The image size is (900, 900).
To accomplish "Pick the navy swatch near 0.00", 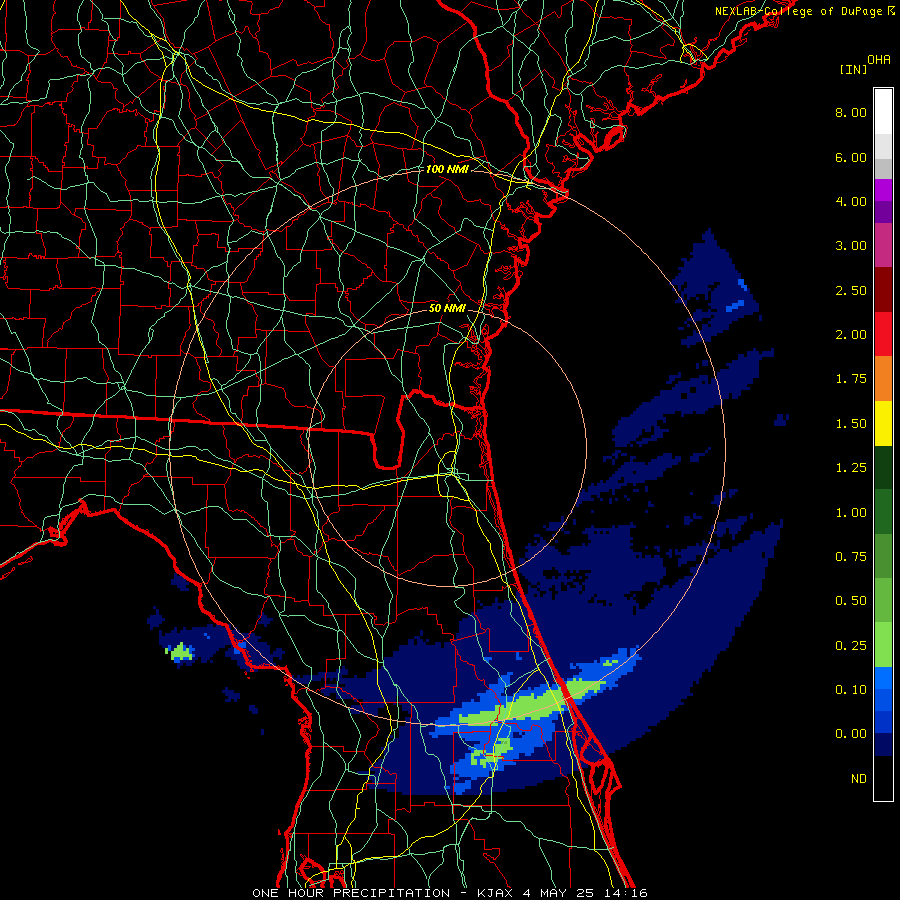I will tap(883, 745).
